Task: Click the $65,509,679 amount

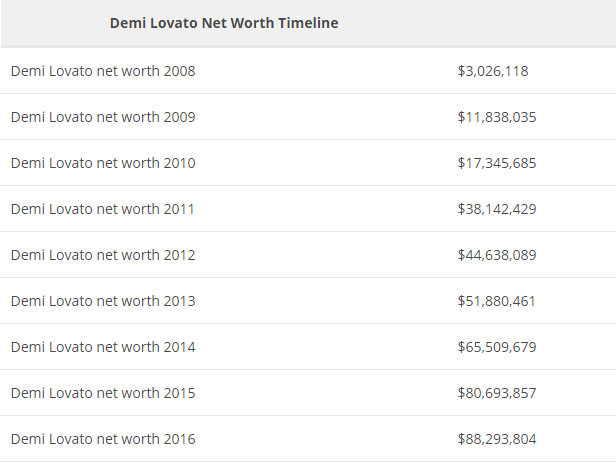Action: point(497,347)
